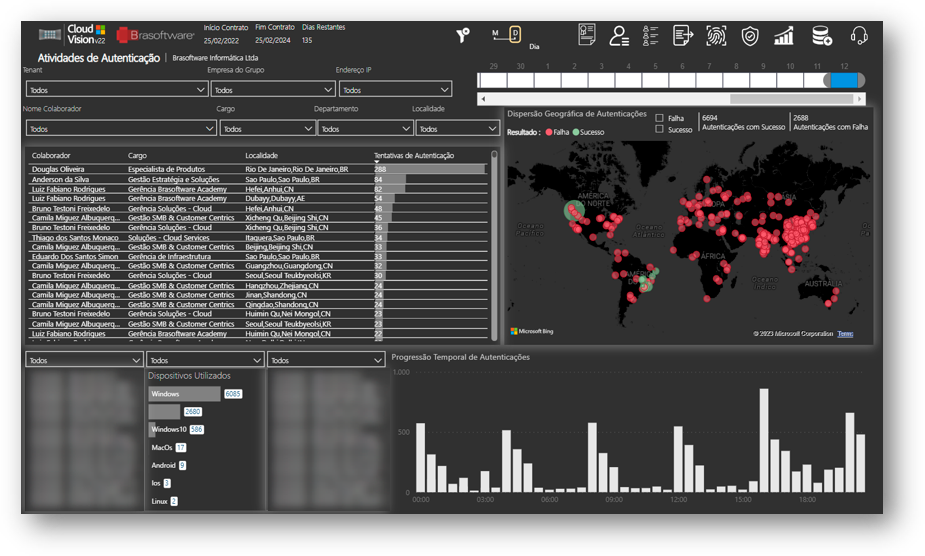This screenshot has width=925, height=556.
Task: Open the certificate report page icon
Action: 586,35
